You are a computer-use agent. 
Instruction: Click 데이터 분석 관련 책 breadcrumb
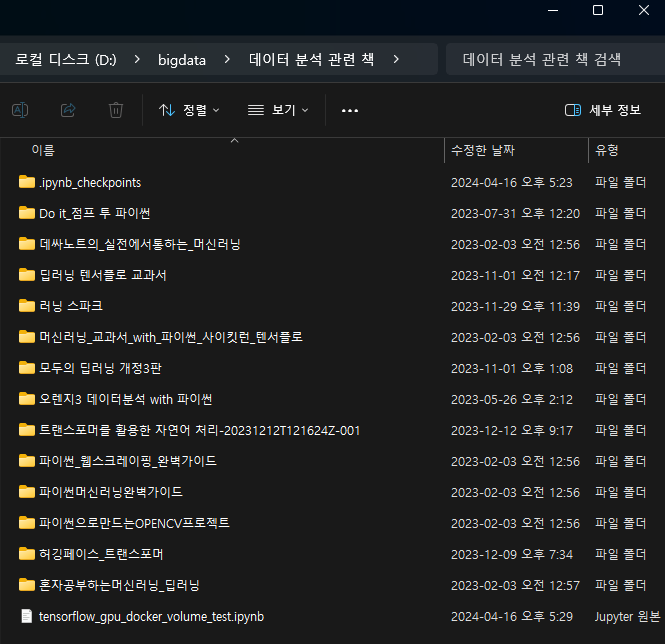click(x=311, y=59)
